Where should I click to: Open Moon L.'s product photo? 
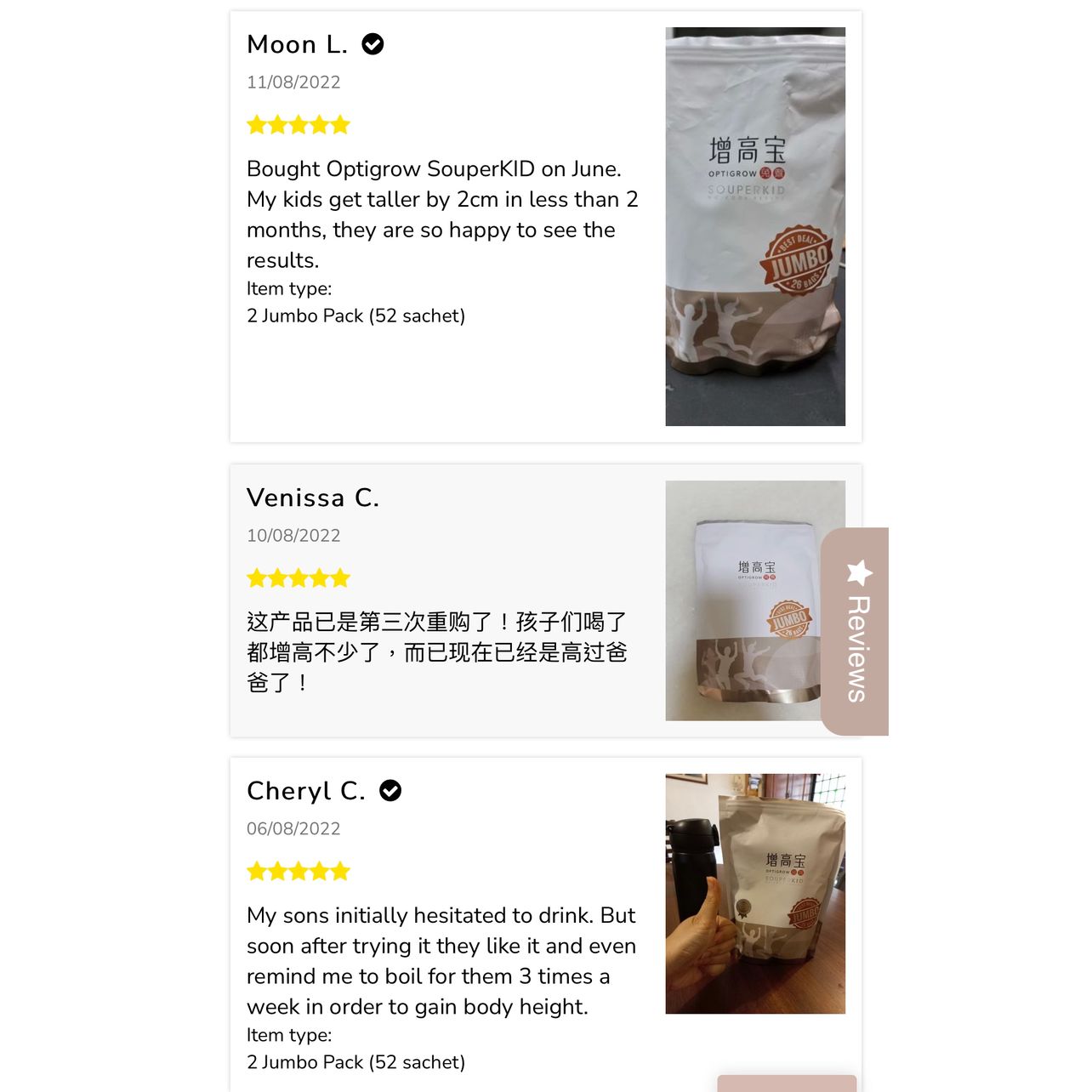[x=755, y=226]
